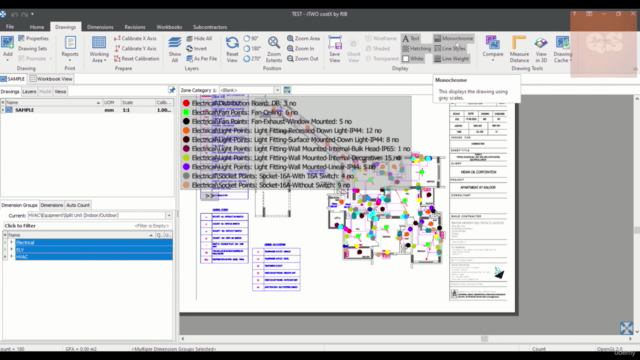Click green Fan-Ceiling legend swatch

pos(186,112)
